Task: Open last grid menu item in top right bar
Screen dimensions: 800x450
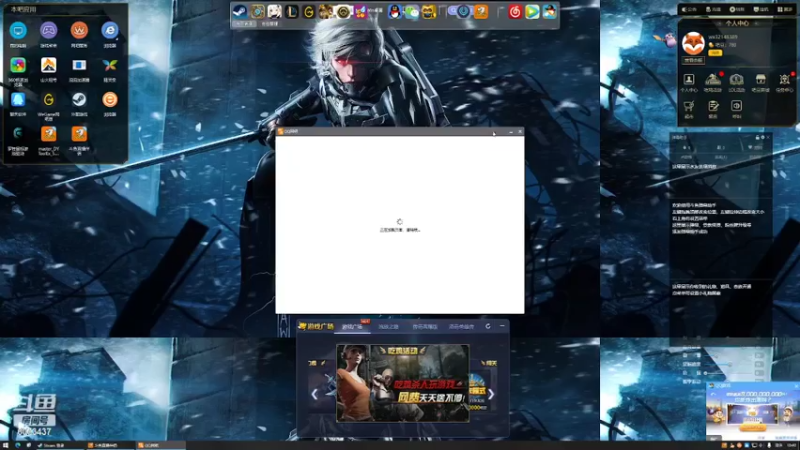Action: [x=785, y=9]
